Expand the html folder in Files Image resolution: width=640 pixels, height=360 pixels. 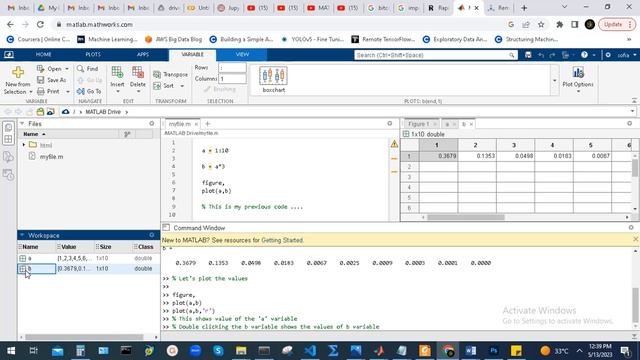(x=24, y=145)
